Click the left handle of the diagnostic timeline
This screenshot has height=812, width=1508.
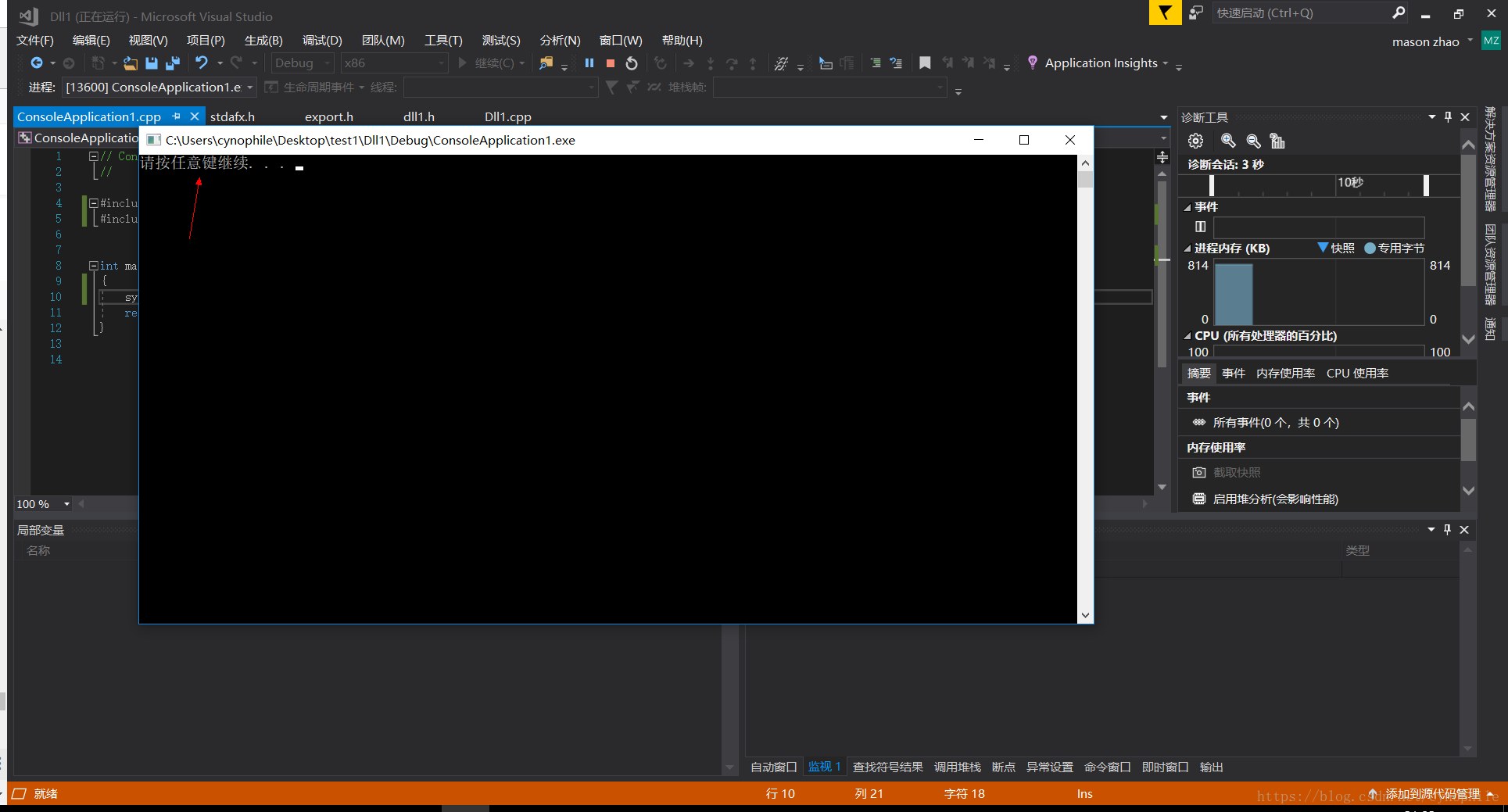[1211, 185]
